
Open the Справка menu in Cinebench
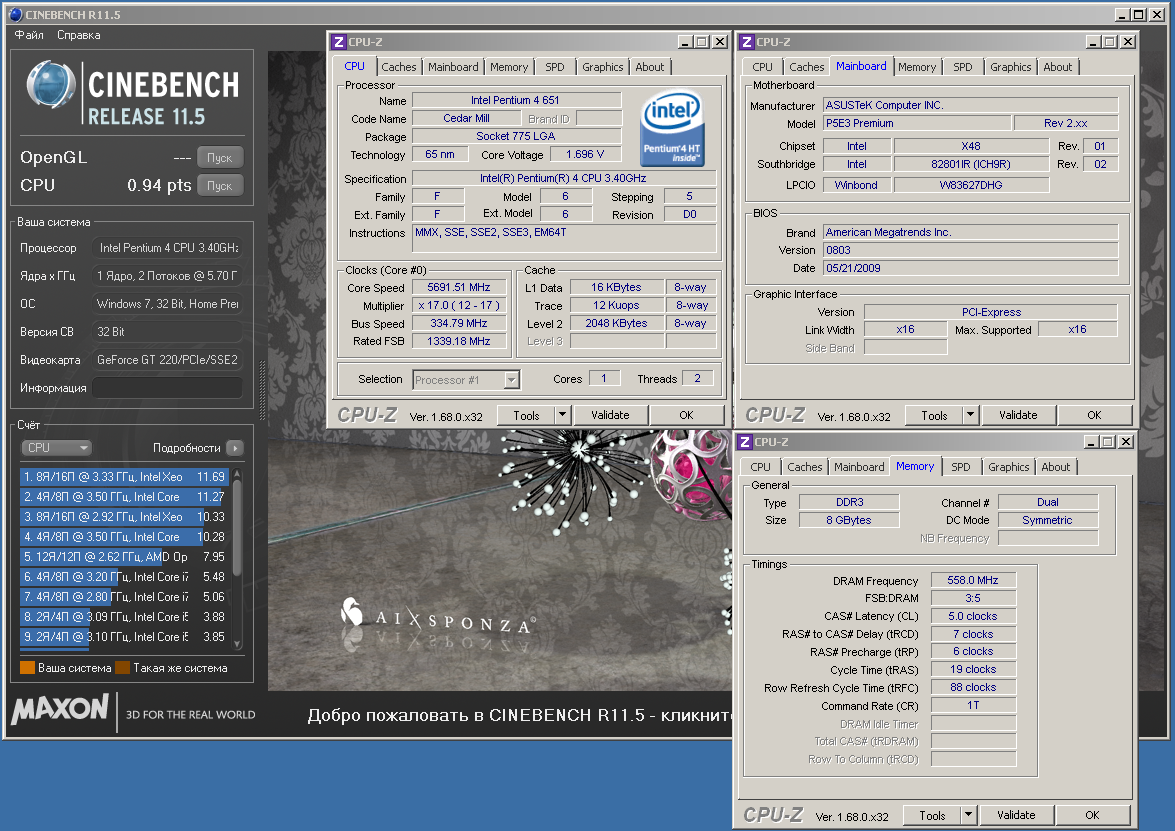pos(79,35)
